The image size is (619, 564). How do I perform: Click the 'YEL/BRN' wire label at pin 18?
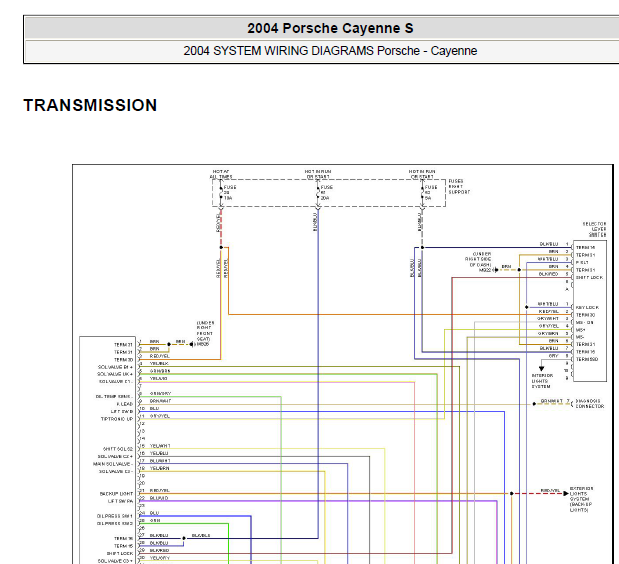[x=159, y=468]
